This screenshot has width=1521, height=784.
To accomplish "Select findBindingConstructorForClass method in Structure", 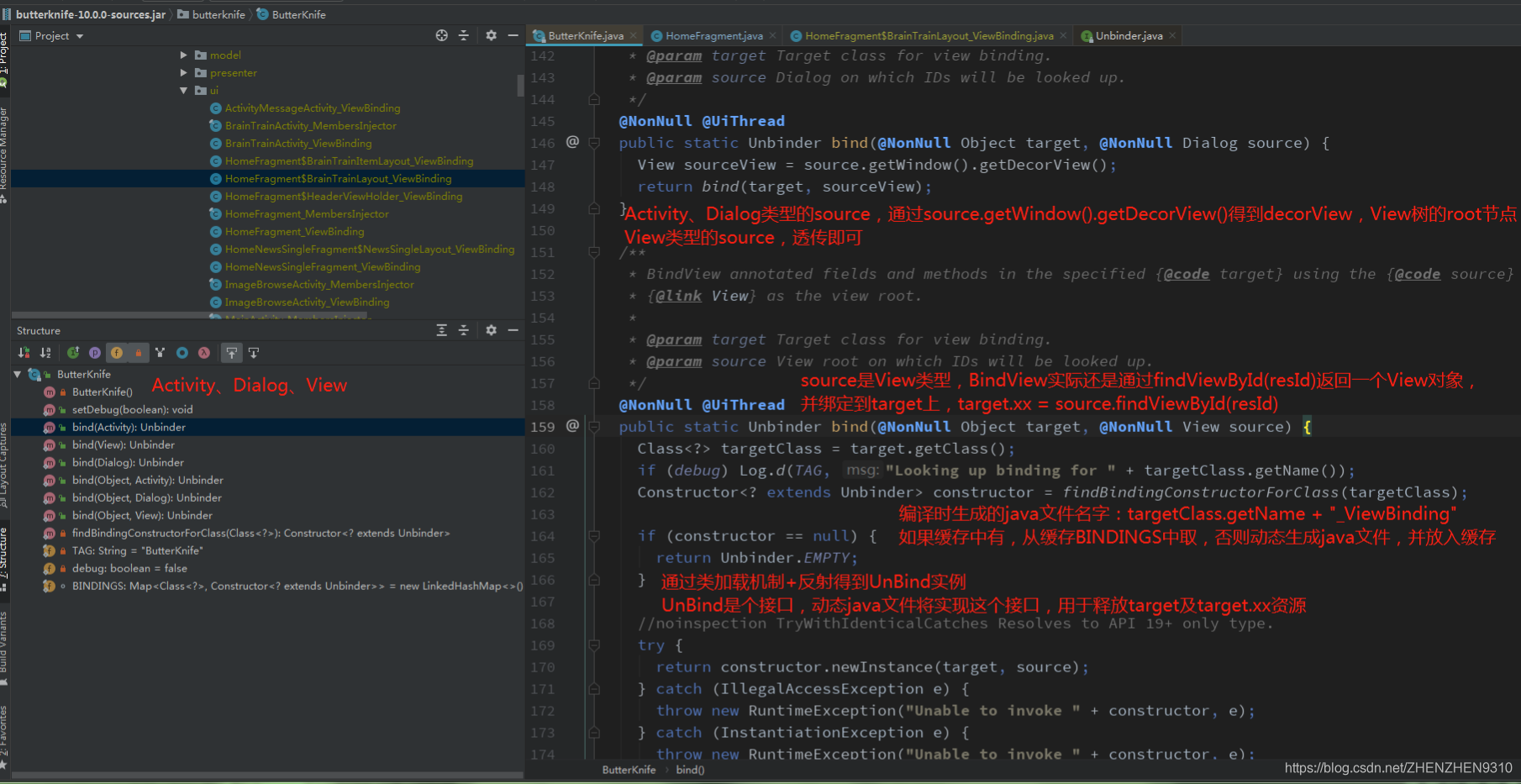I will tap(261, 533).
